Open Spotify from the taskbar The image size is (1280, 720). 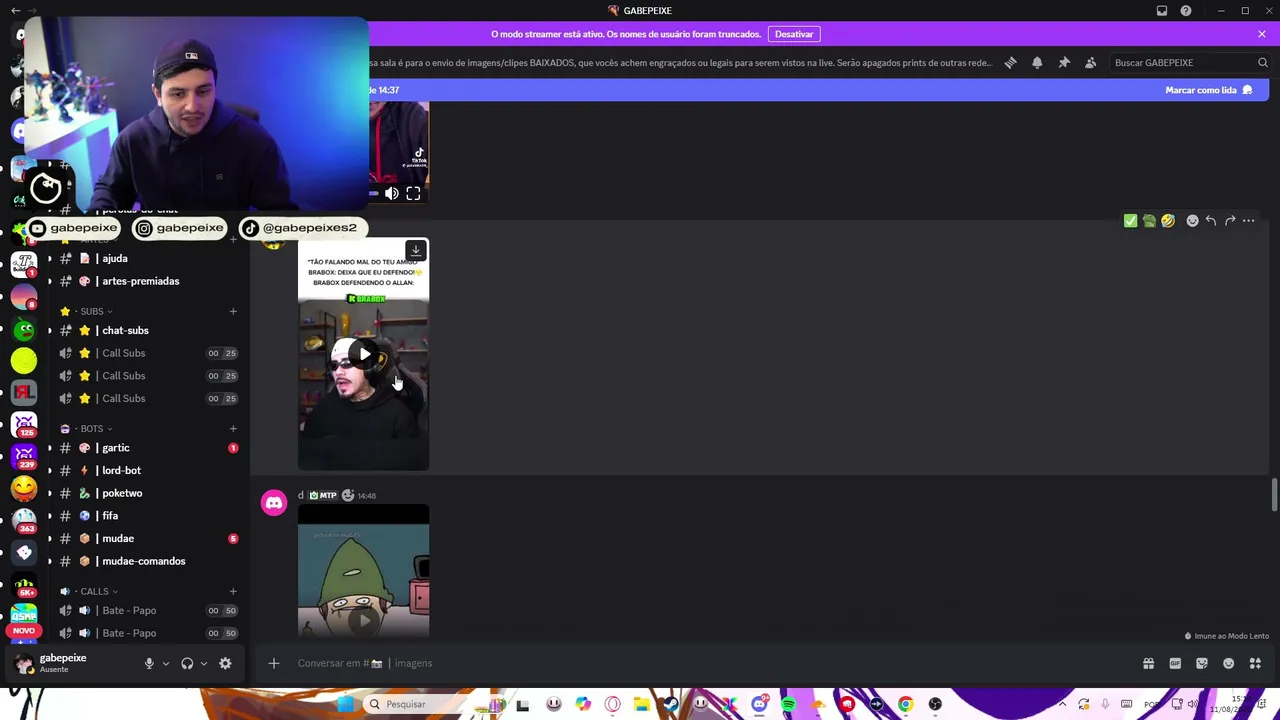pyautogui.click(x=788, y=704)
